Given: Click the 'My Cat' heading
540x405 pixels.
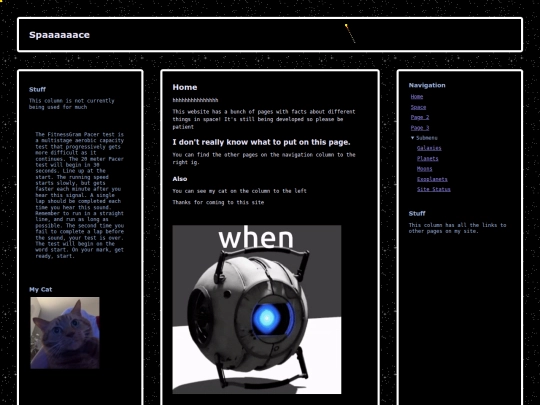Looking at the screenshot, I should [x=41, y=289].
